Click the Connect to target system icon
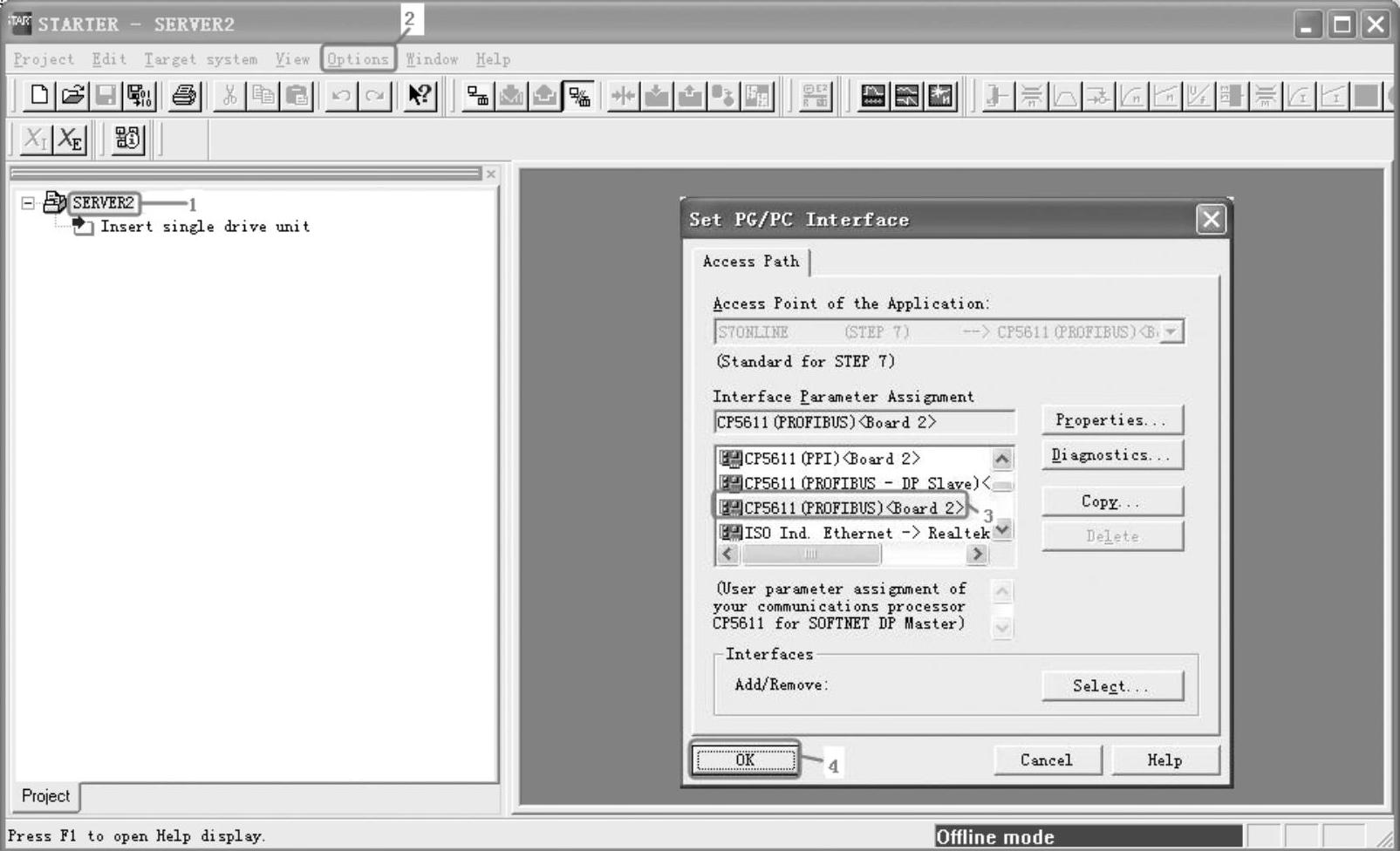 477,95
